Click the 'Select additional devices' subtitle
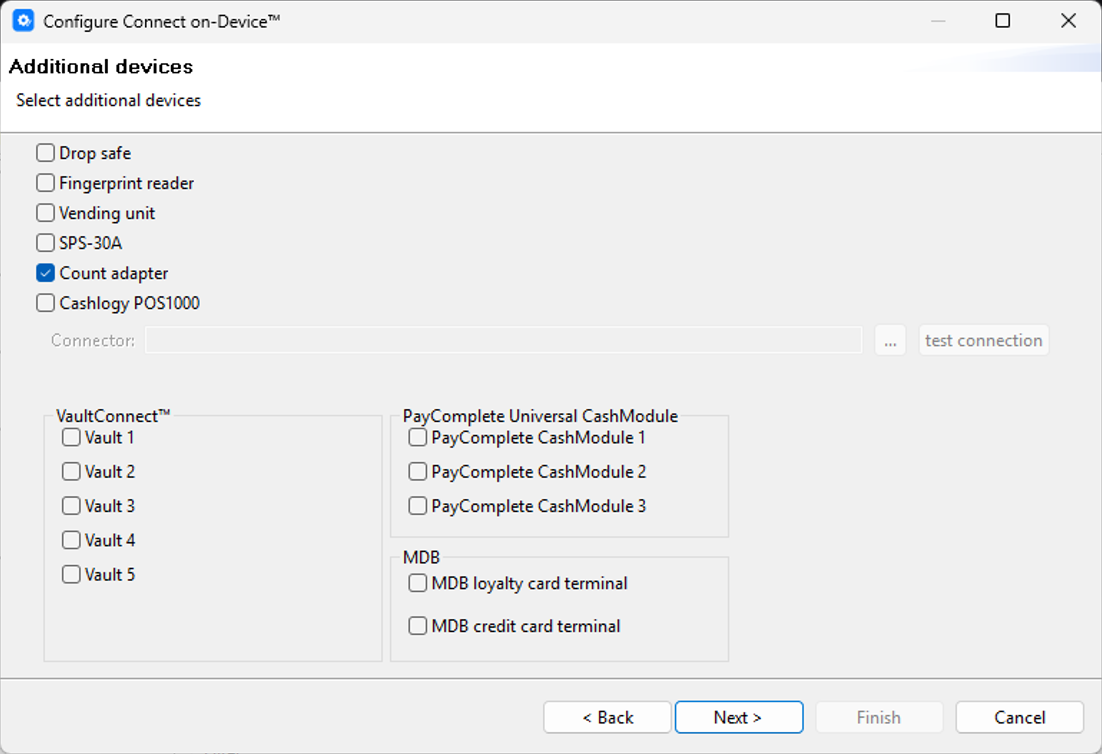Screen dimensions: 1102x754 (108, 100)
